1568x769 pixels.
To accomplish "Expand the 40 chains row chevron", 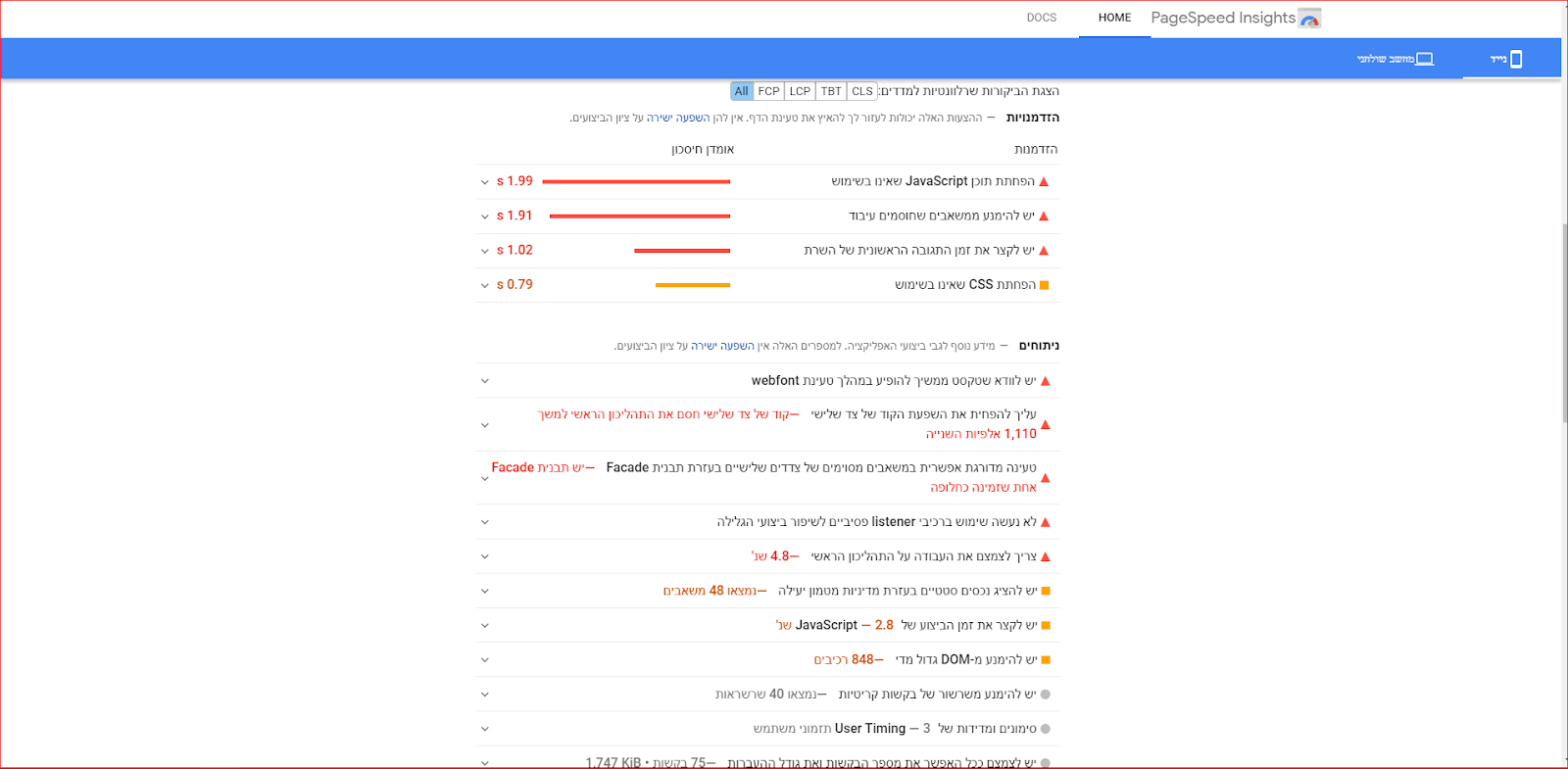I will tap(484, 695).
